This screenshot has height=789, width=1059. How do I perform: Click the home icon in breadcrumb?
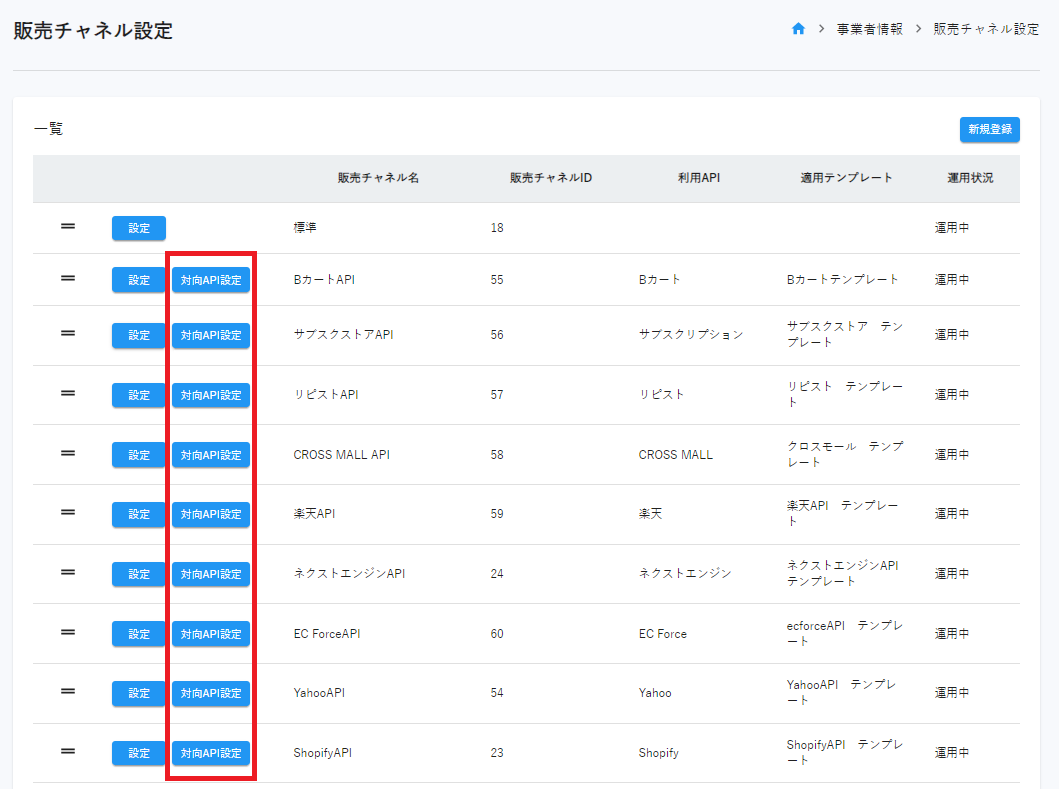[798, 29]
